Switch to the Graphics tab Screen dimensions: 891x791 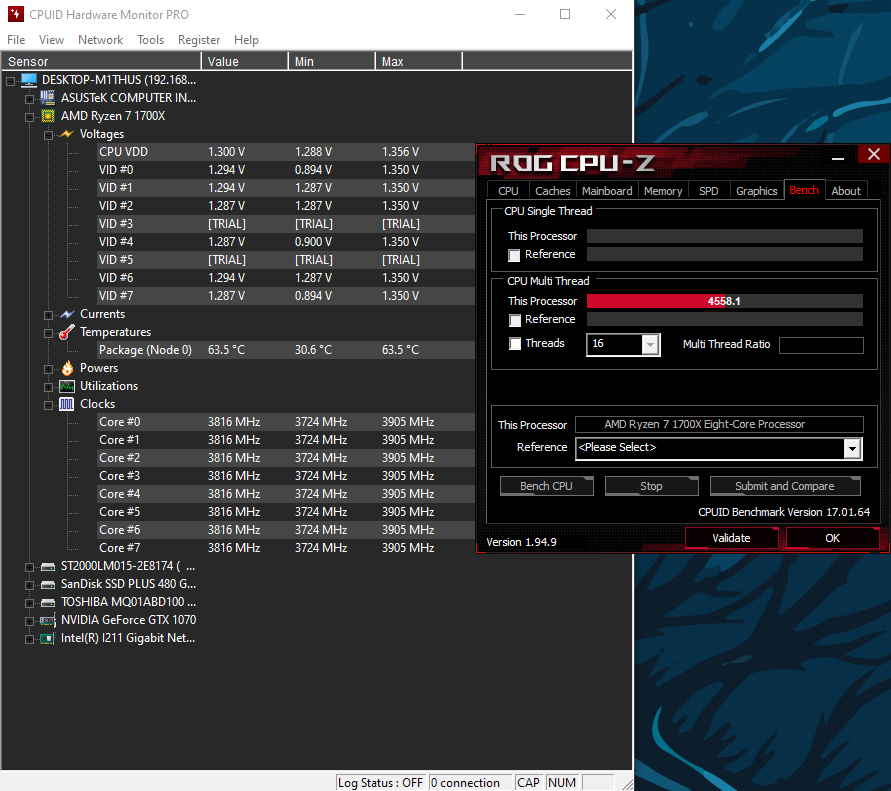click(x=757, y=191)
